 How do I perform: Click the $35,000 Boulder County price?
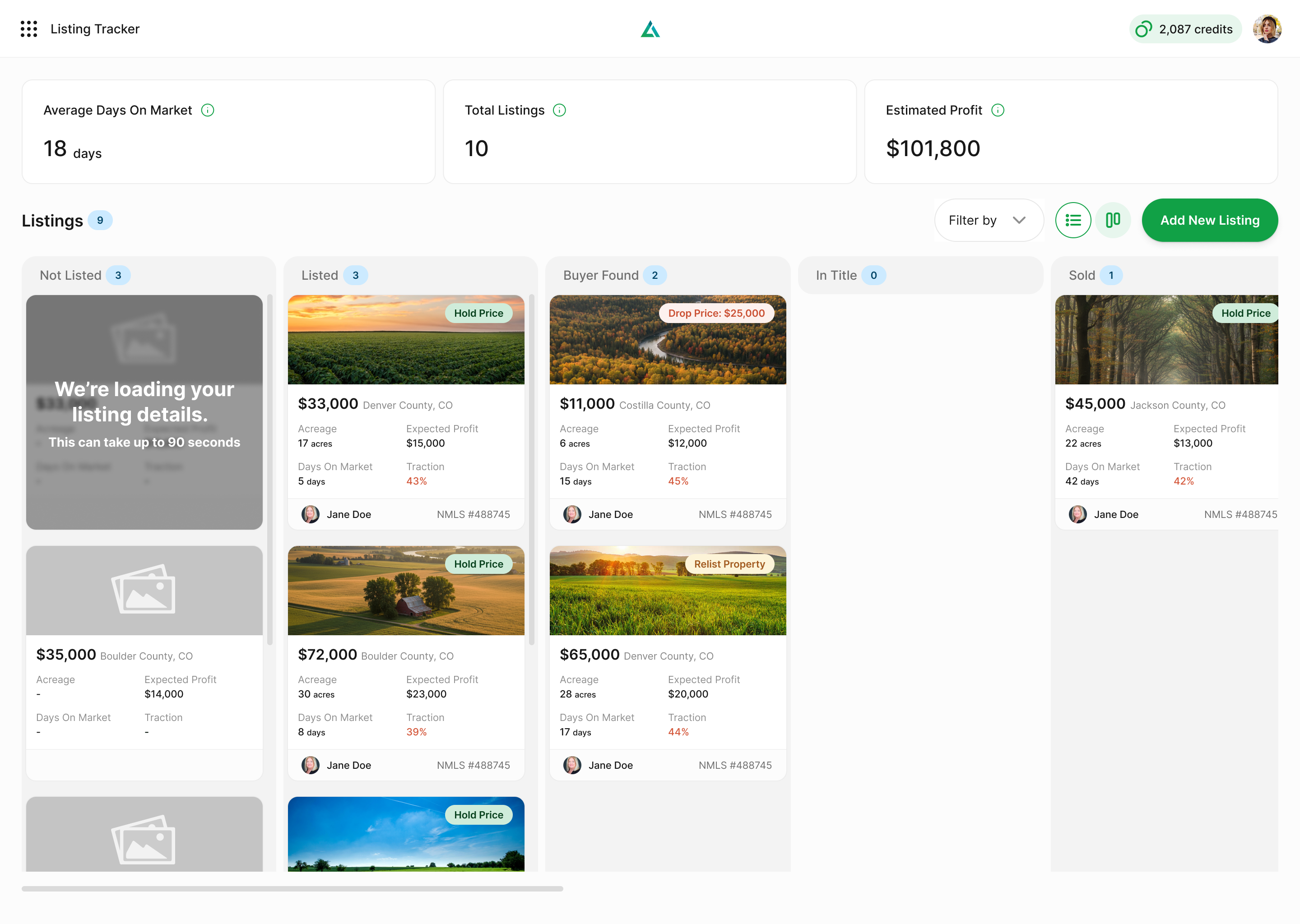coord(66,654)
